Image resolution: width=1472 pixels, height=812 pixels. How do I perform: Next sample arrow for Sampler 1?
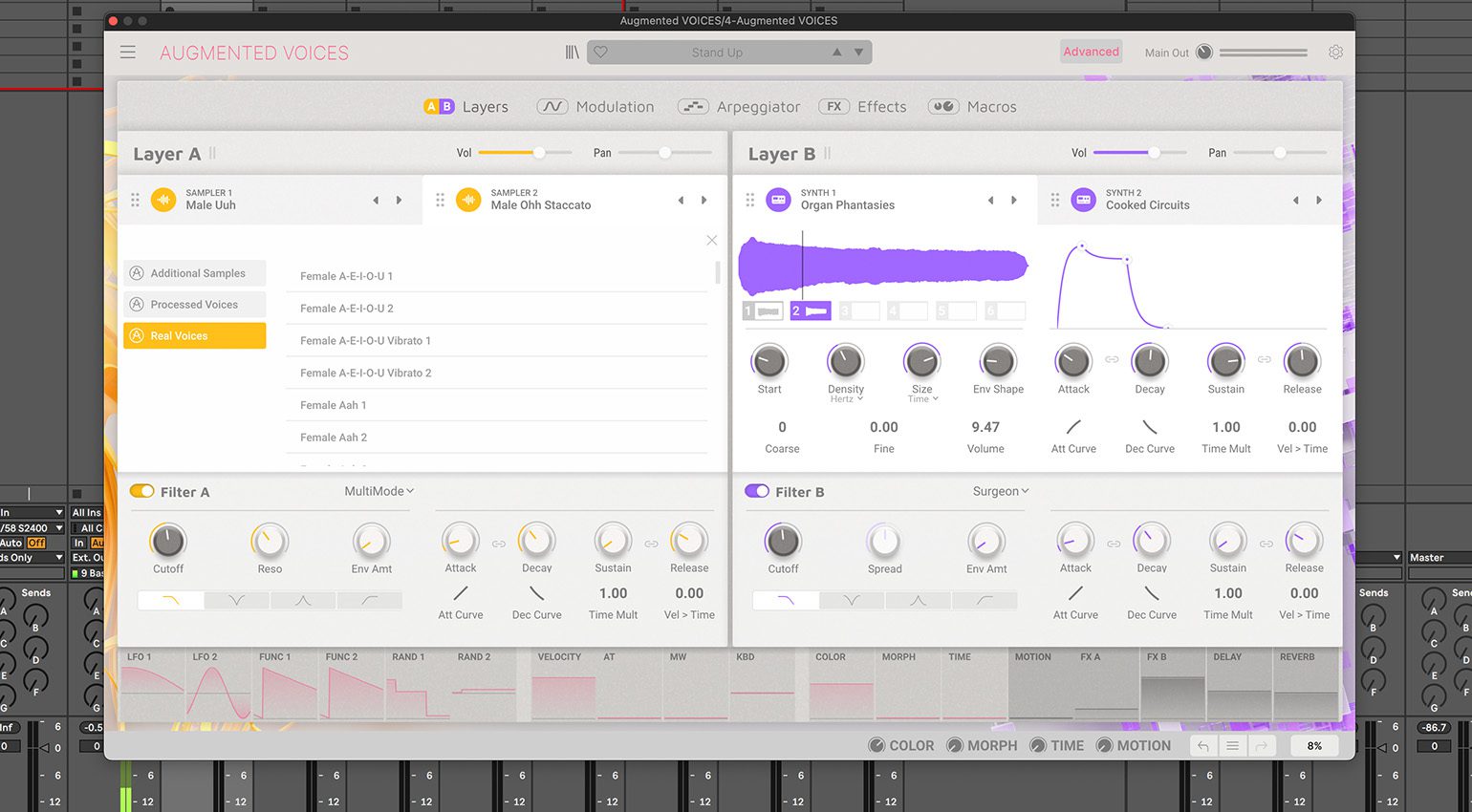click(x=399, y=201)
